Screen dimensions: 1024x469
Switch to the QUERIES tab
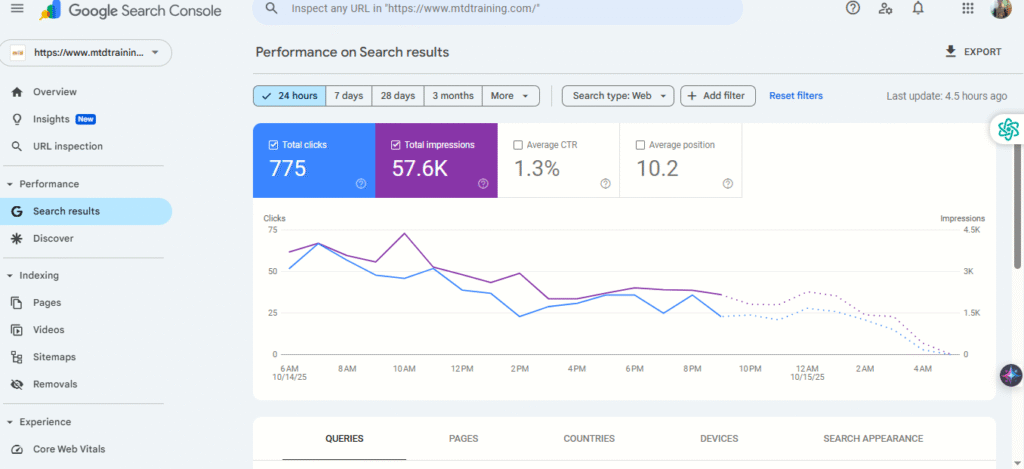pos(344,439)
